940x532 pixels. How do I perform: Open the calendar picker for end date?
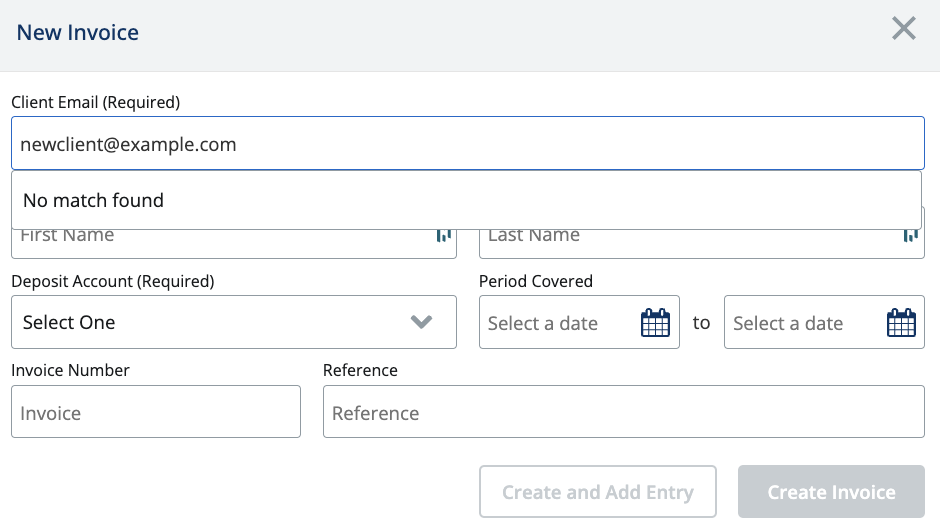pos(901,323)
